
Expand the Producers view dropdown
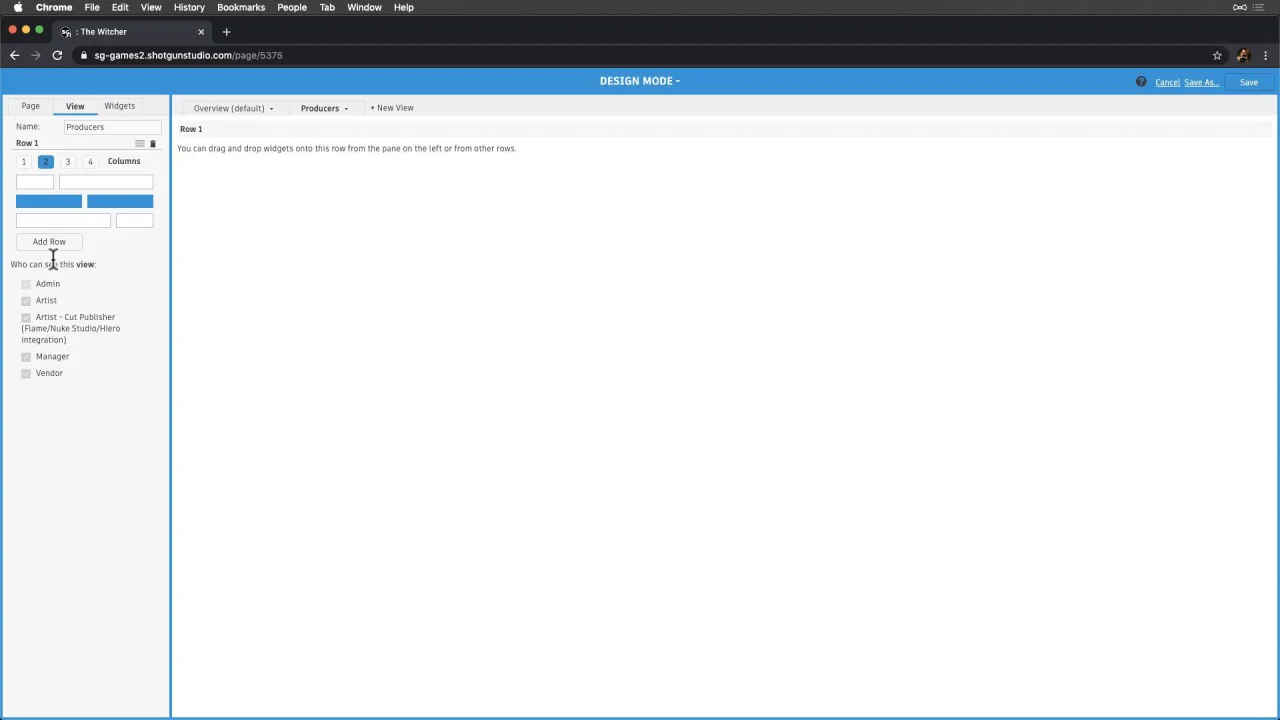[x=346, y=109]
